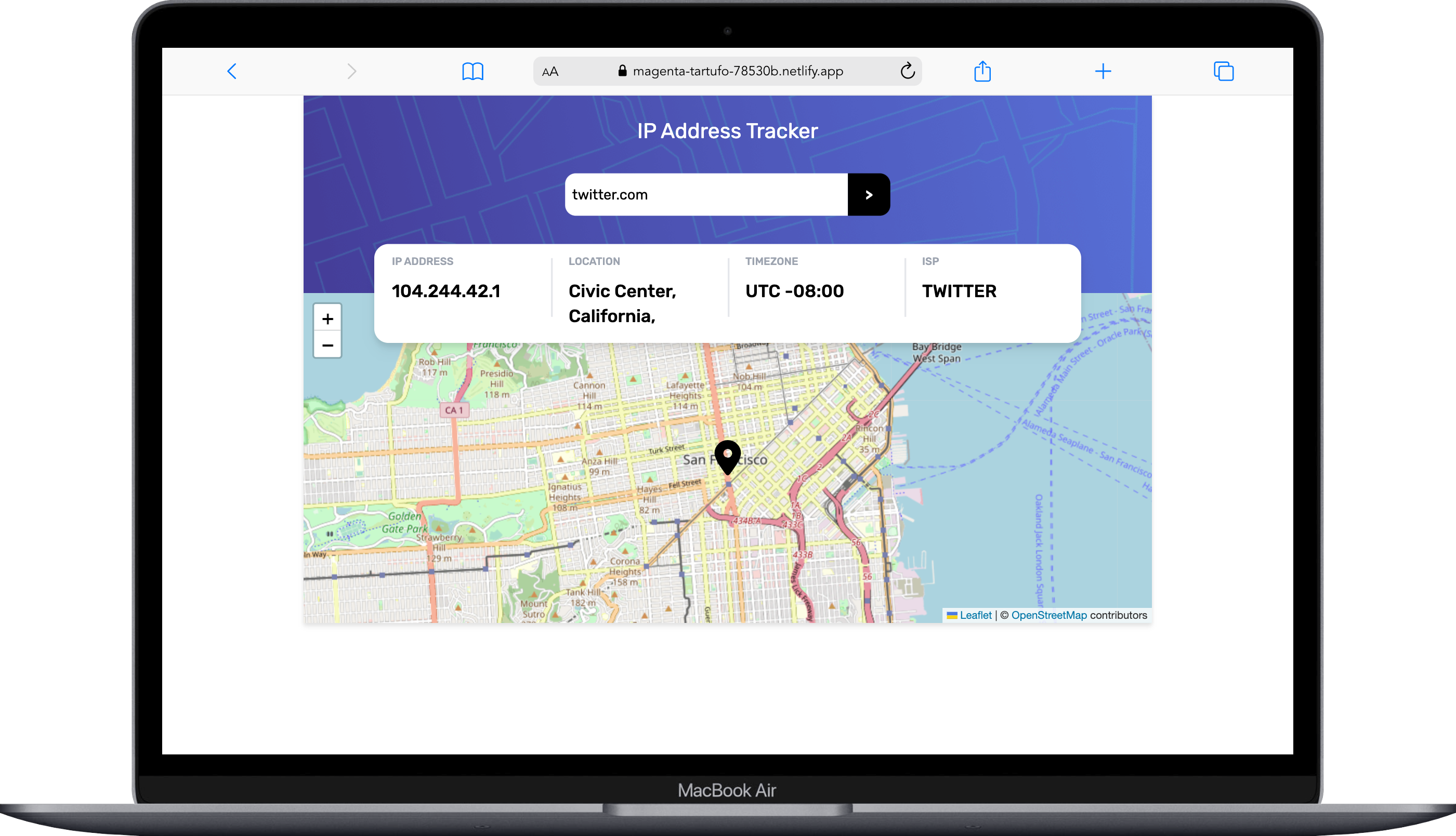Click the IP Address Tracker heading
The width and height of the screenshot is (1456, 836).
point(727,131)
